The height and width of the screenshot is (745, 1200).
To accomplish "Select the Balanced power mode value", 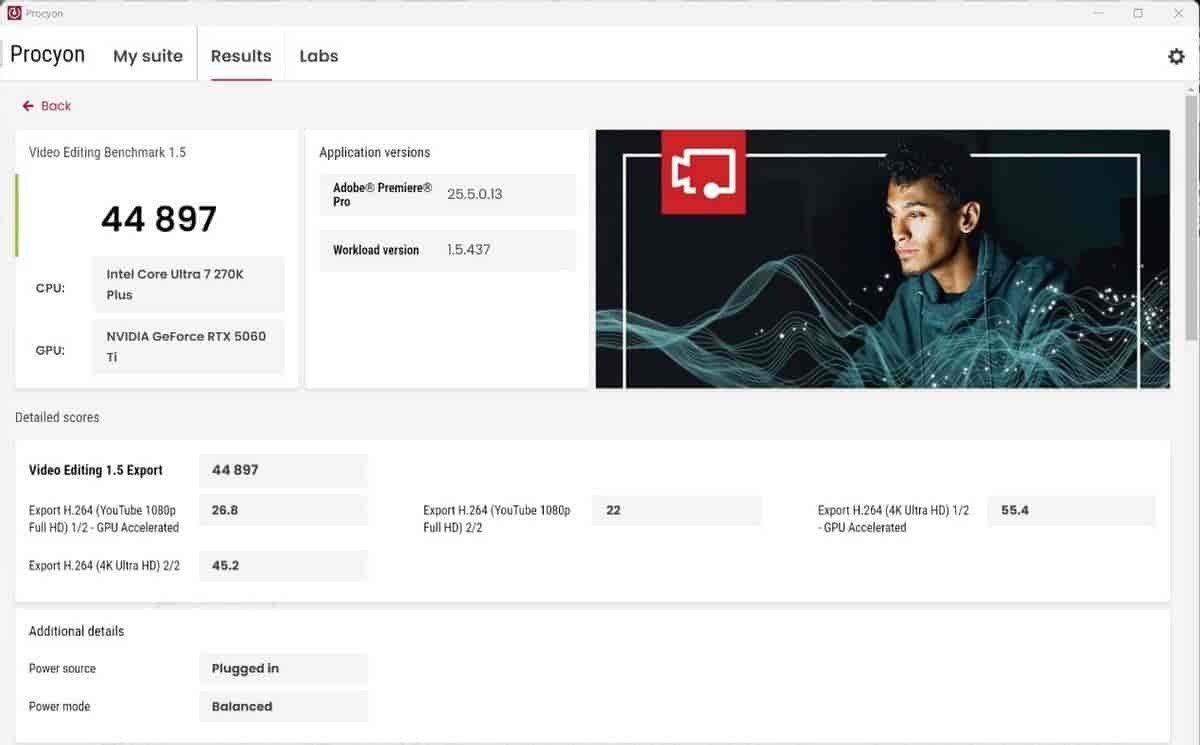I will (x=283, y=707).
